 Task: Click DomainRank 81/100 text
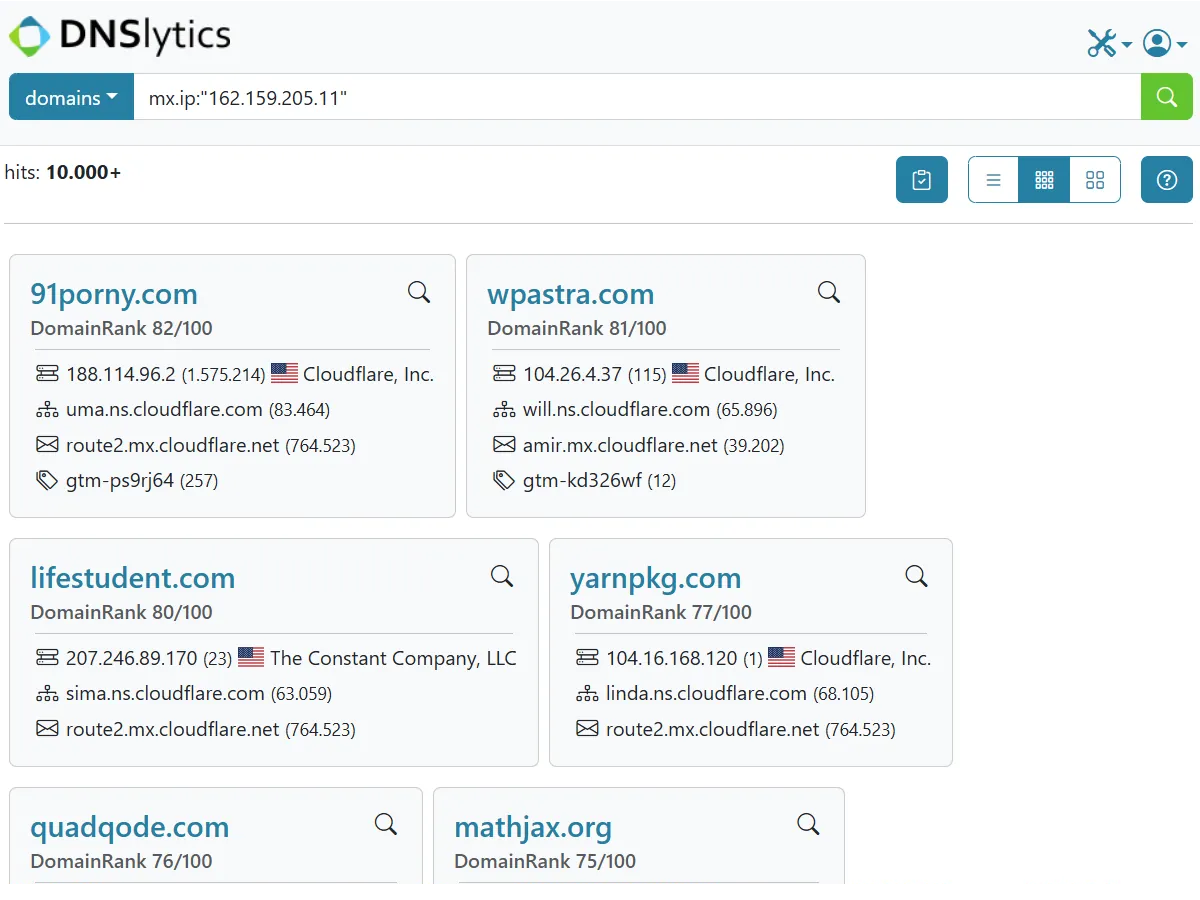(x=577, y=328)
